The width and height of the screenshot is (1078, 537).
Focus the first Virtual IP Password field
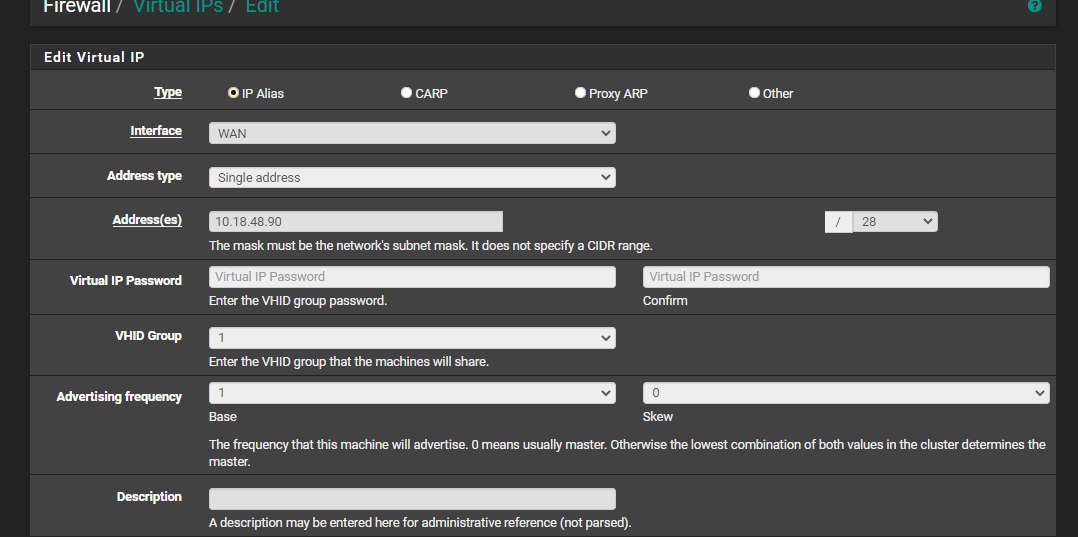pyautogui.click(x=412, y=276)
